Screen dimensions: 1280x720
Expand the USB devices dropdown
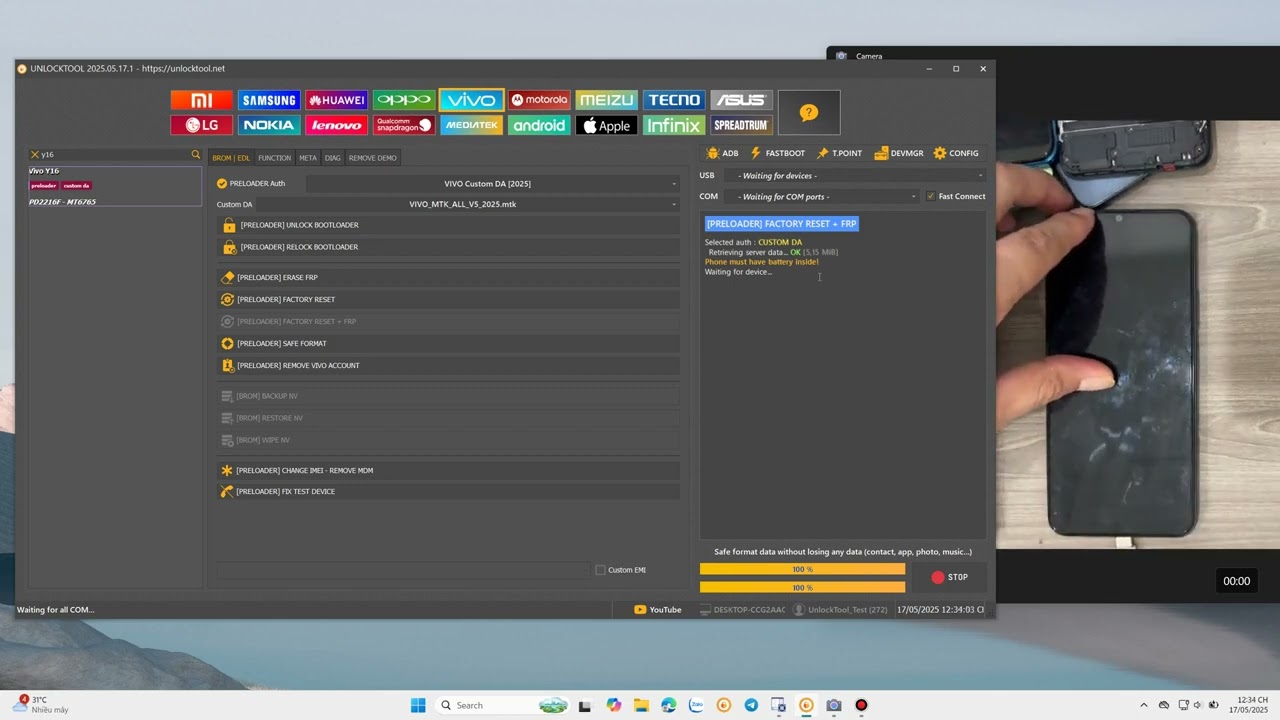point(856,176)
